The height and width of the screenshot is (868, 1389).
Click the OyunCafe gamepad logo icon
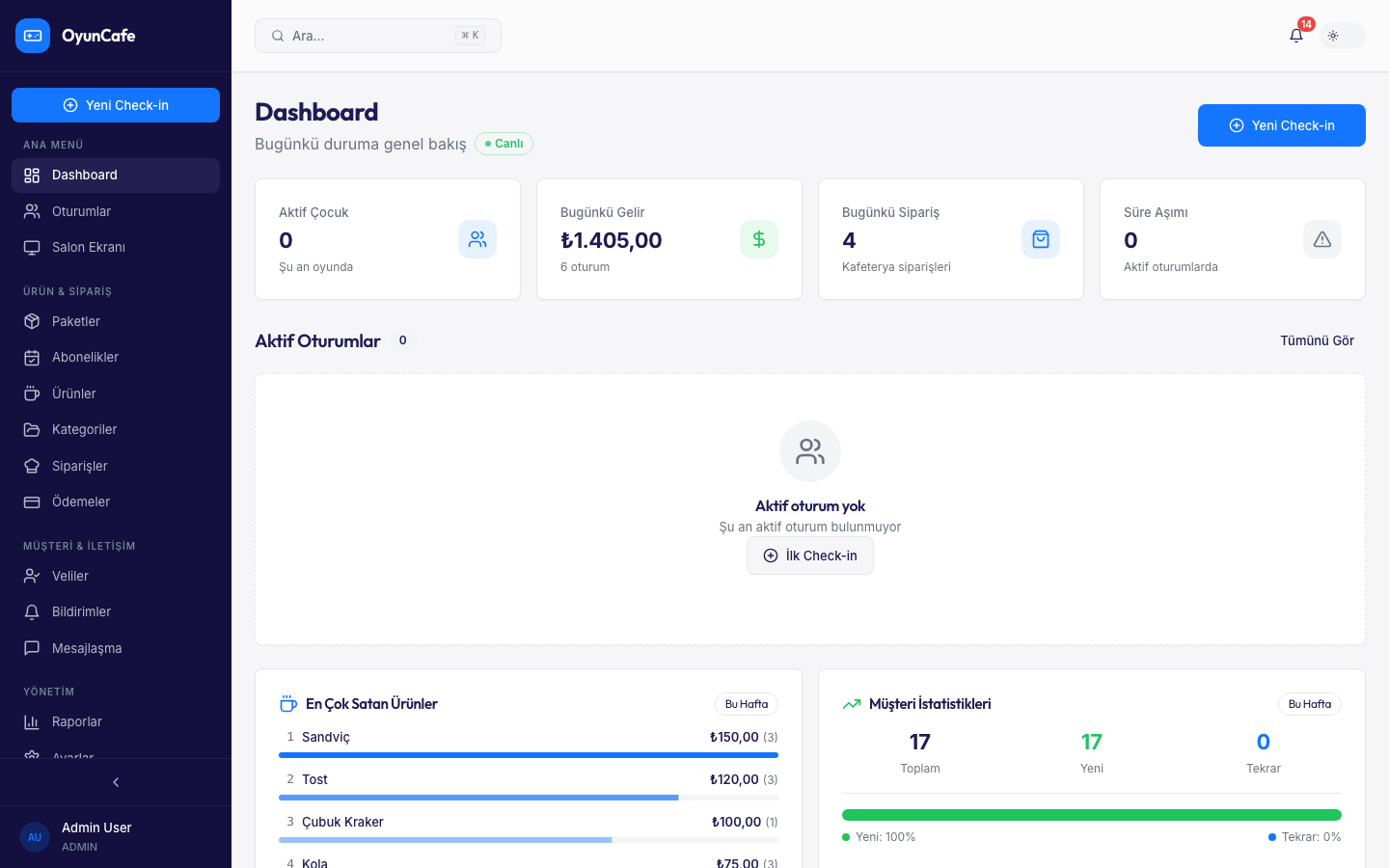(33, 36)
